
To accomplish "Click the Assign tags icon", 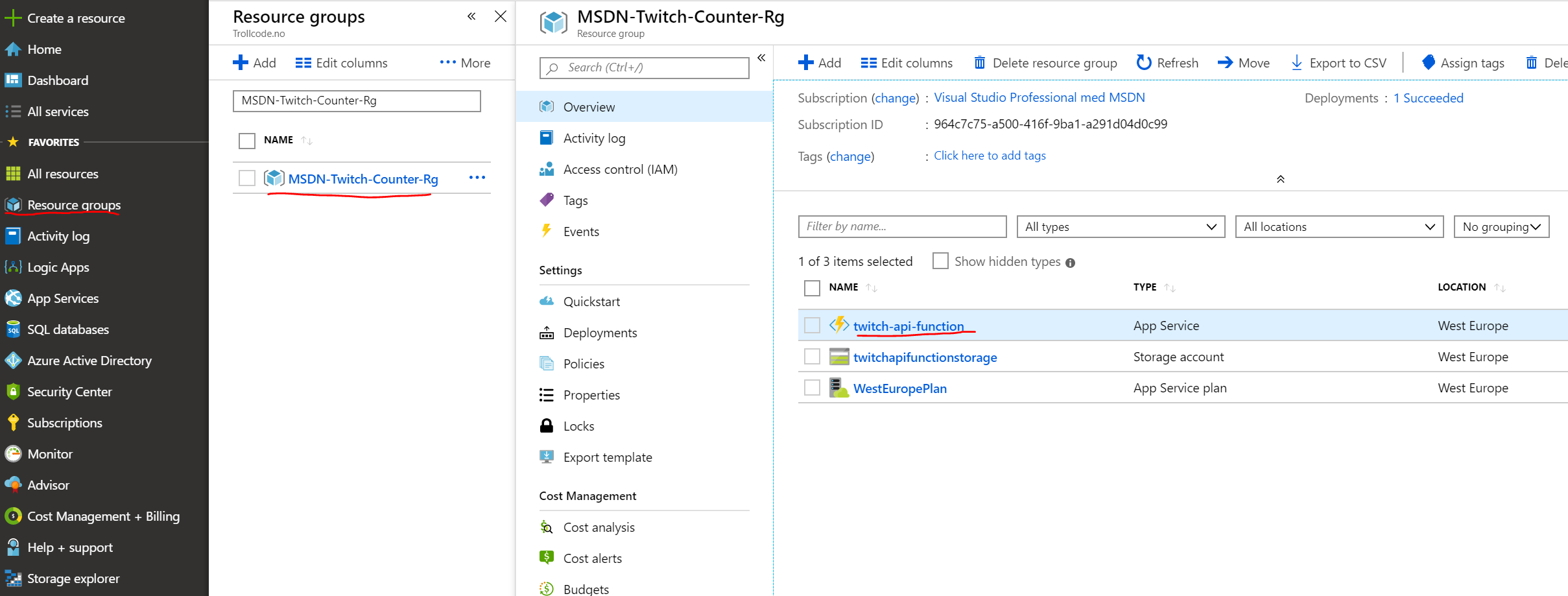I will [1429, 62].
